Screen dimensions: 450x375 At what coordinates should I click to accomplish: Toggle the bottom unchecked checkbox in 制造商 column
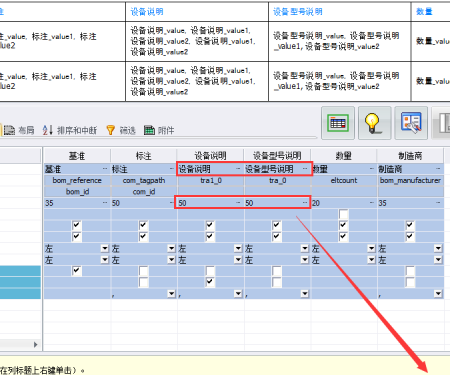coord(410,282)
